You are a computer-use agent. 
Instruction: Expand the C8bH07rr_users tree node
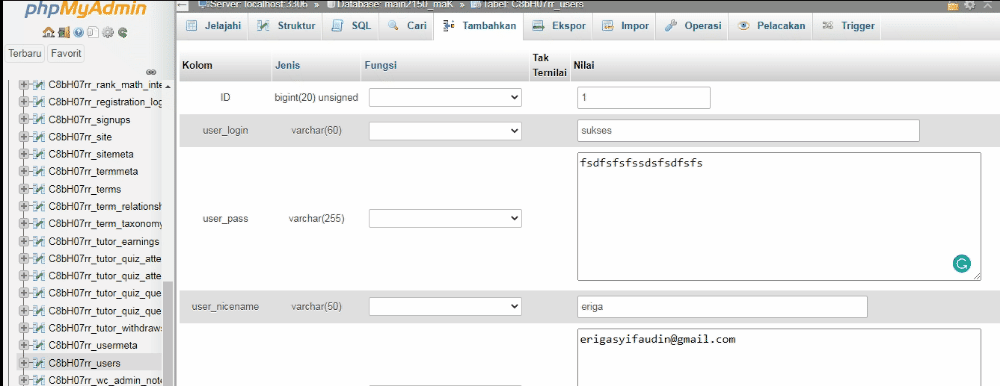coord(24,363)
